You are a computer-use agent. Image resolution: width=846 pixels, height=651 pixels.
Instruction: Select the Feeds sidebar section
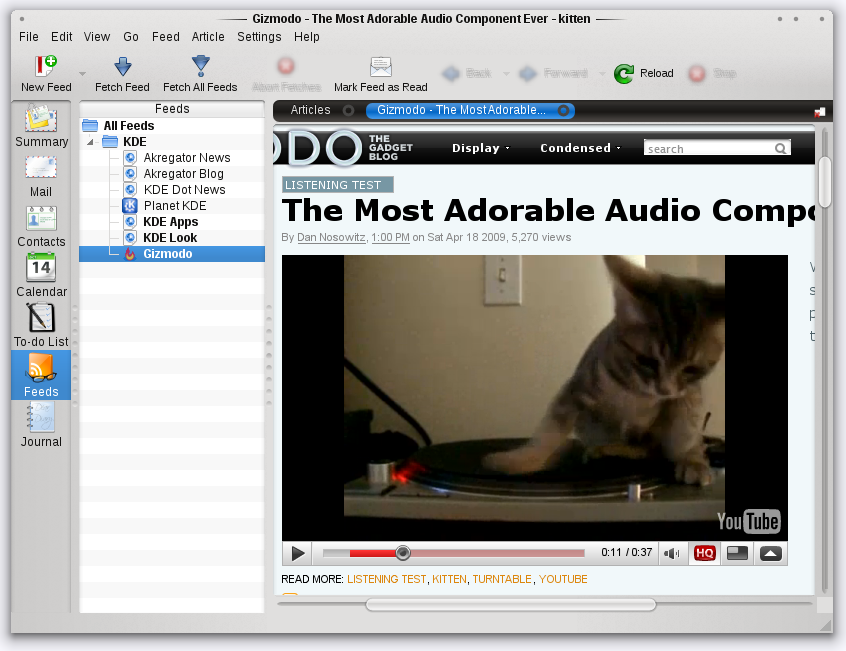(42, 376)
